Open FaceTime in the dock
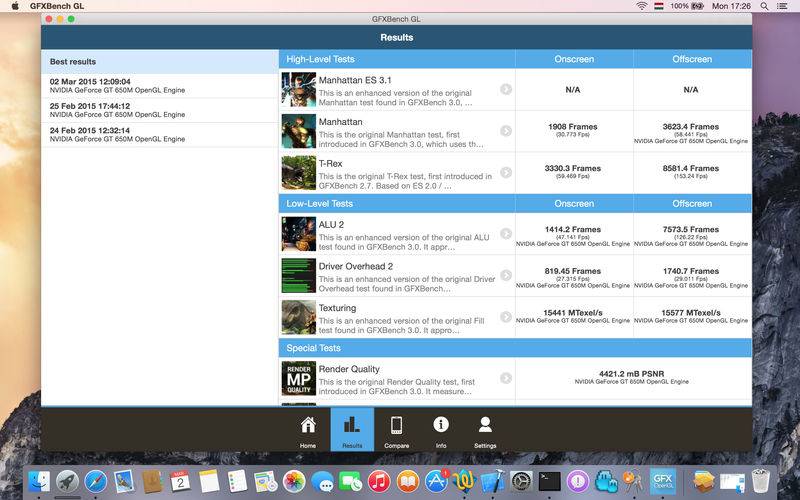800x500 pixels. [x=351, y=481]
